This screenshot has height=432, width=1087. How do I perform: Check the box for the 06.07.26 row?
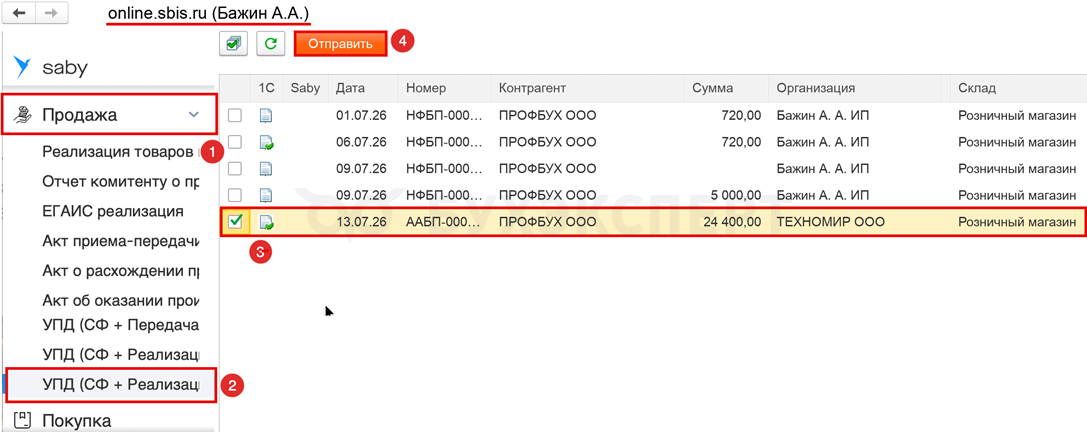(235, 142)
